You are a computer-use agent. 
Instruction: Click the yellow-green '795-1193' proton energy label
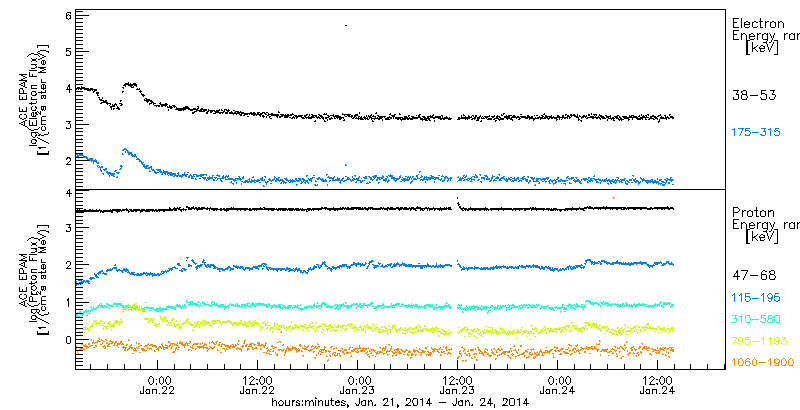click(759, 341)
